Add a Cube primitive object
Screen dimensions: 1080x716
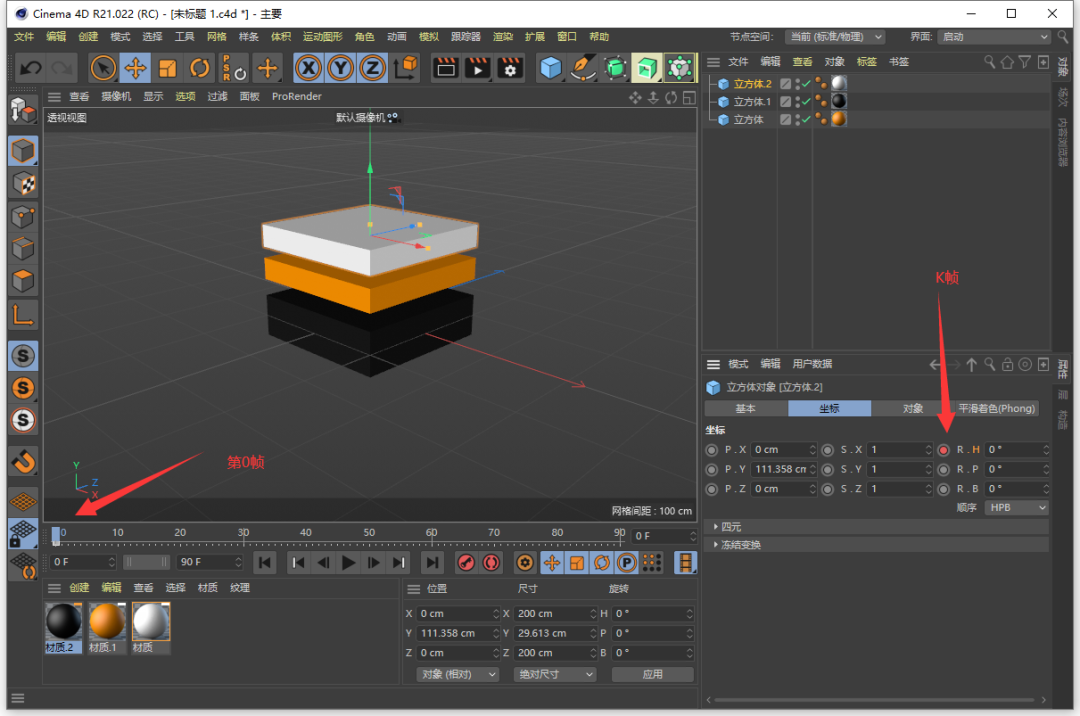(x=550, y=68)
